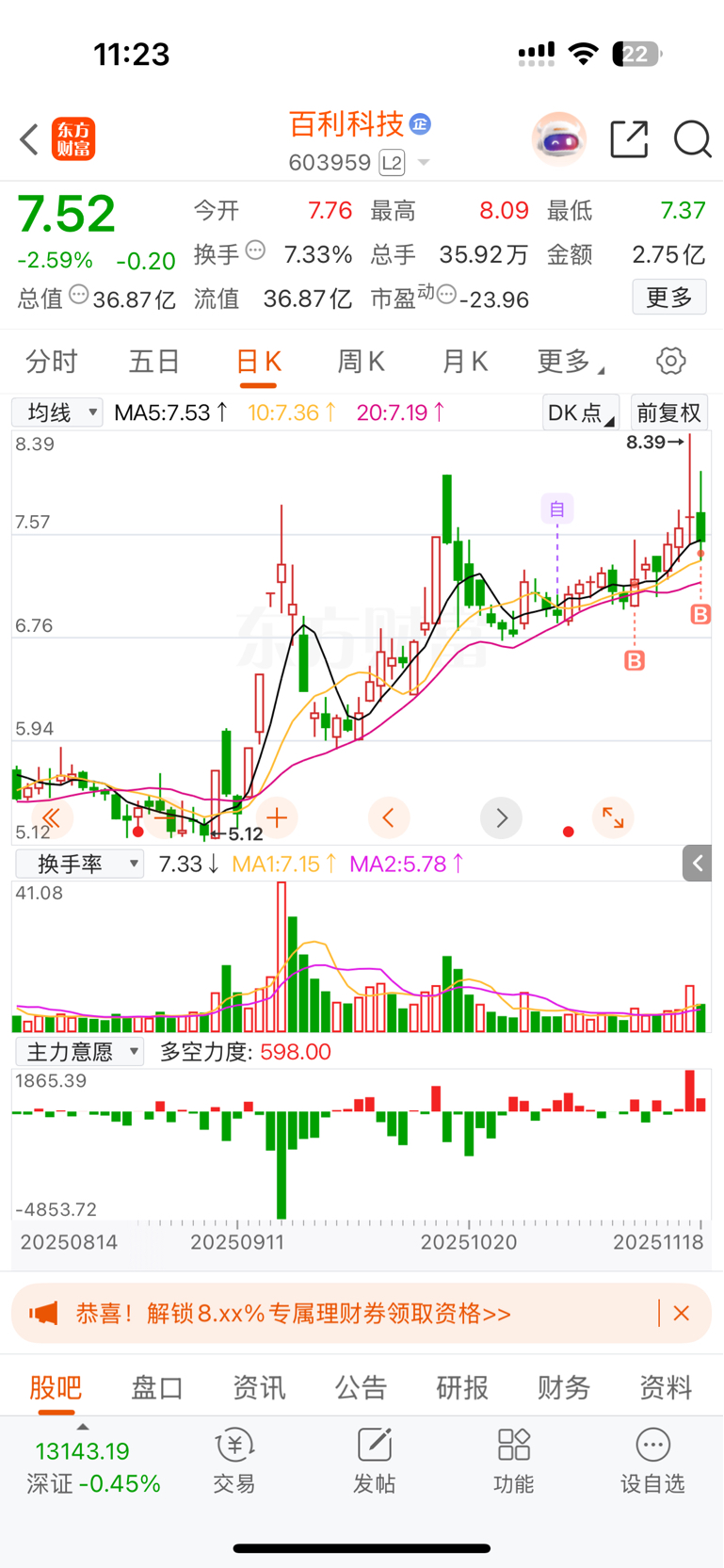This screenshot has width=724, height=1568.
Task: Open chart settings gear icon
Action: 670,361
